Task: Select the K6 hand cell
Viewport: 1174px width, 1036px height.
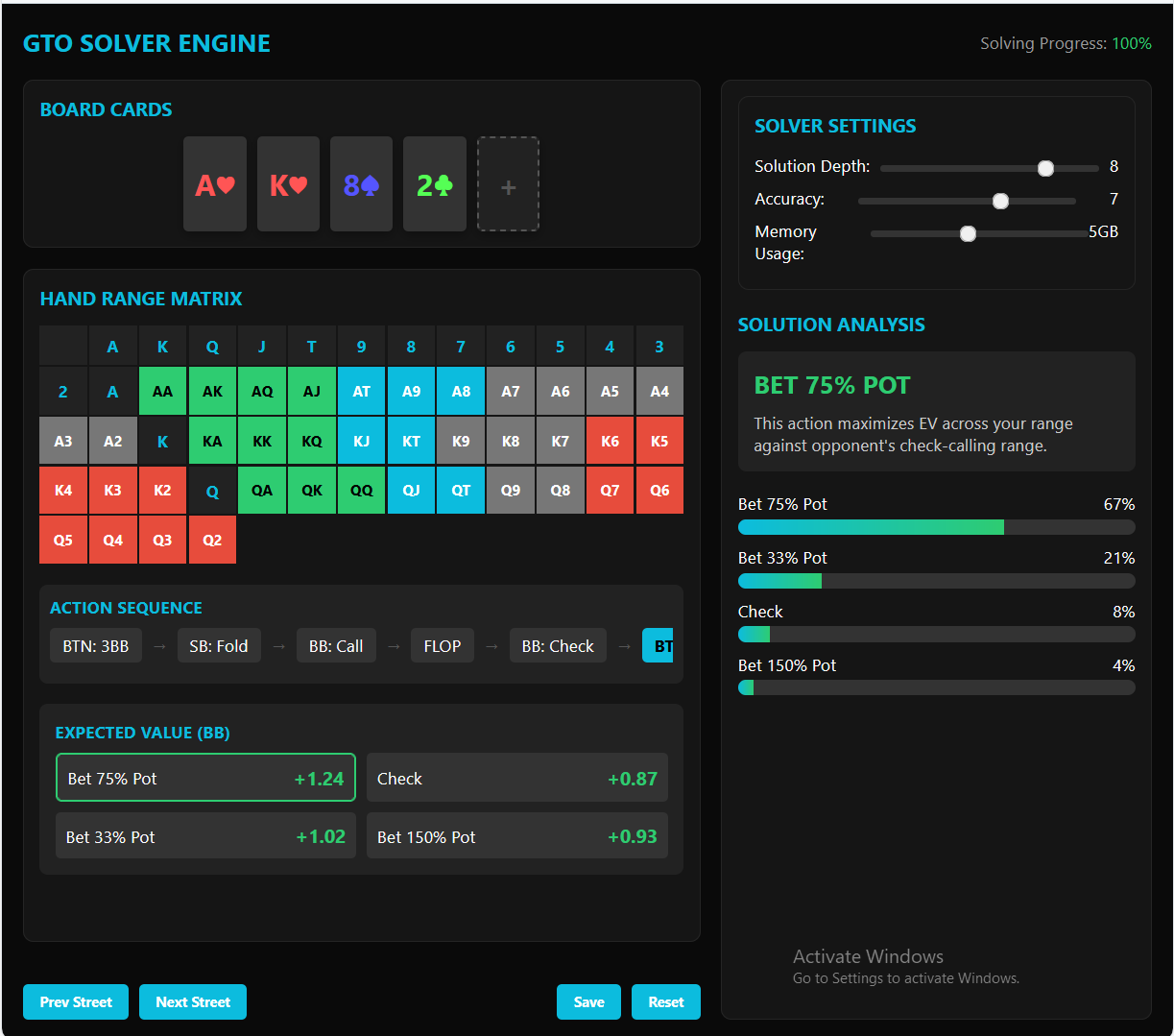Action: point(610,441)
